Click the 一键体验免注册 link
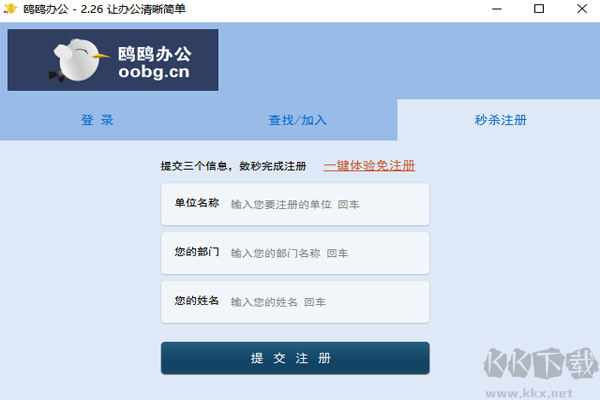The image size is (600, 400). tap(369, 166)
